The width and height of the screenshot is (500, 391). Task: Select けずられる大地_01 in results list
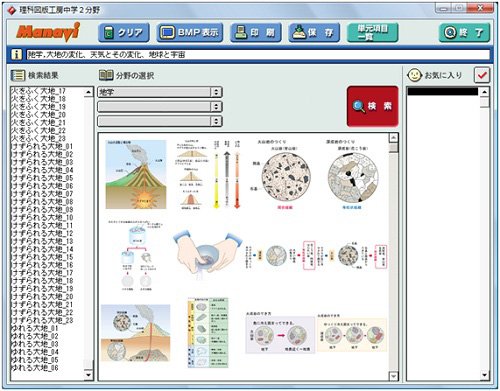(x=42, y=146)
